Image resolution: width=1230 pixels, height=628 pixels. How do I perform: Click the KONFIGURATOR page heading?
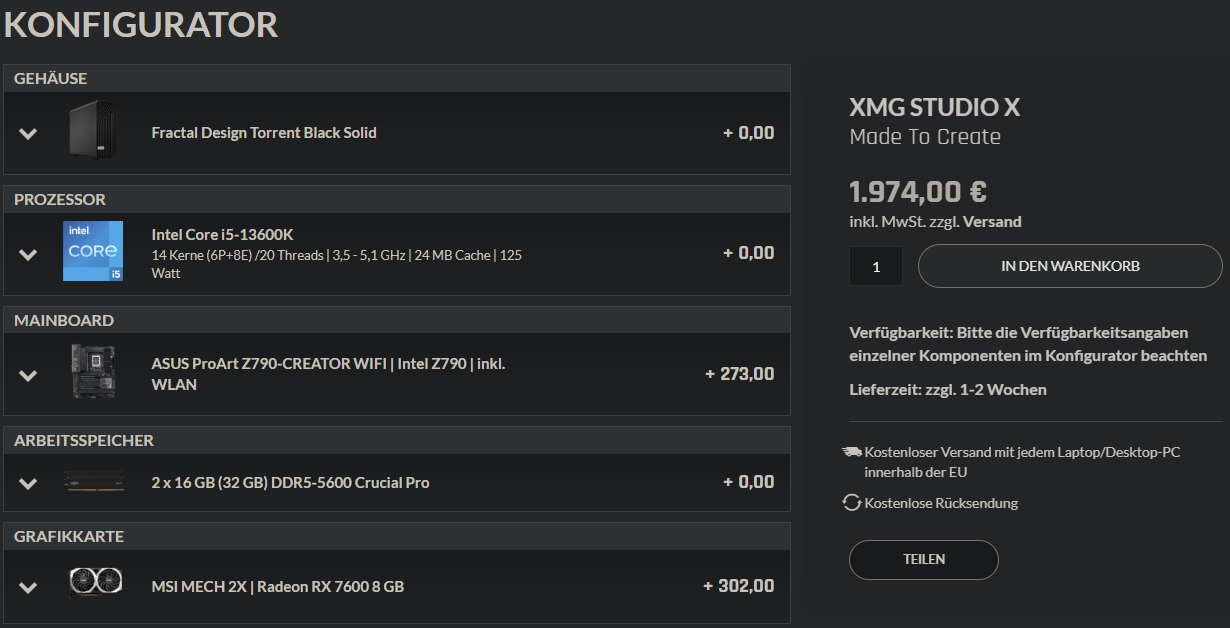point(141,25)
